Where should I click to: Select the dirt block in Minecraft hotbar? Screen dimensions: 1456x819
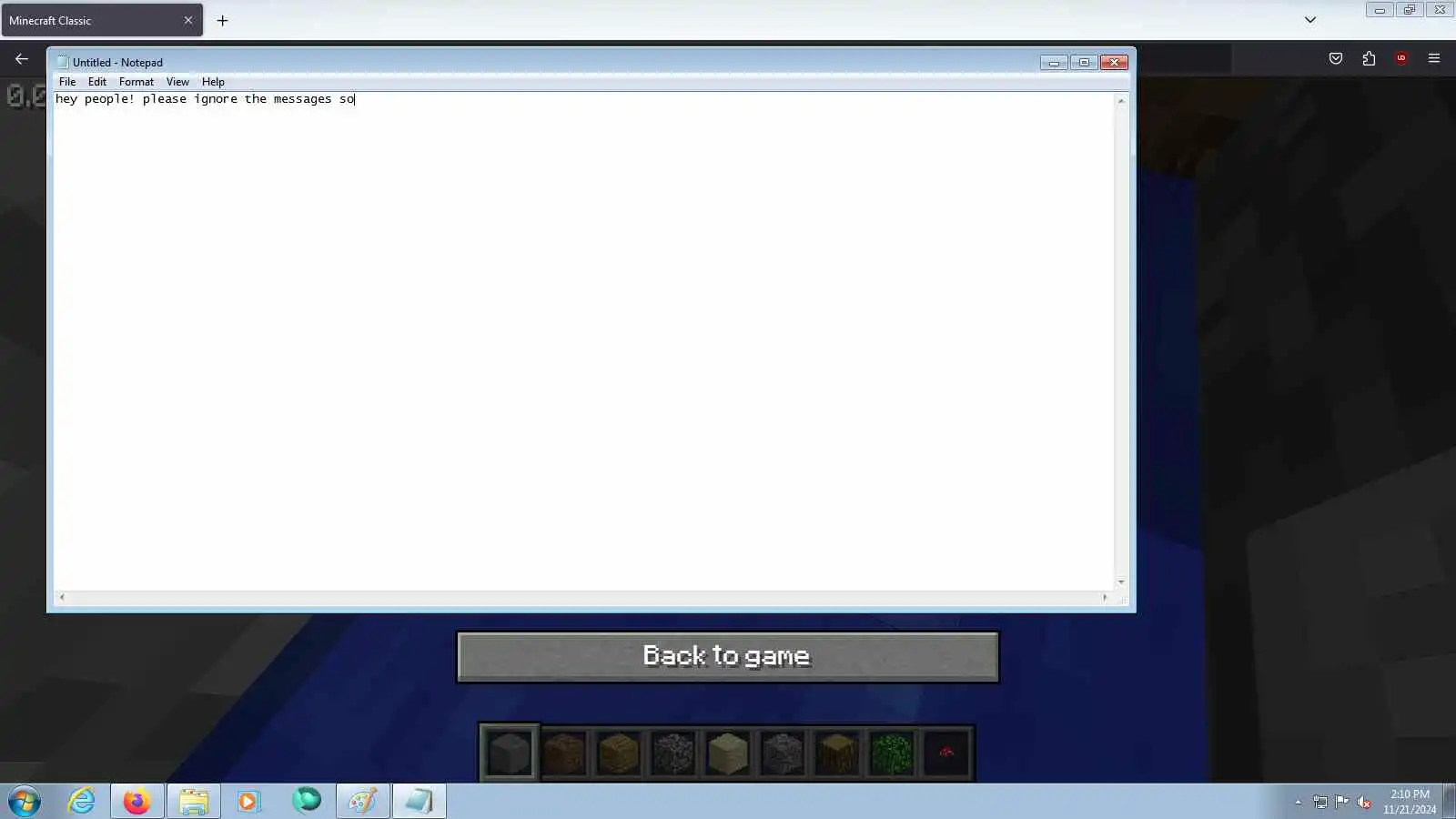(x=564, y=753)
